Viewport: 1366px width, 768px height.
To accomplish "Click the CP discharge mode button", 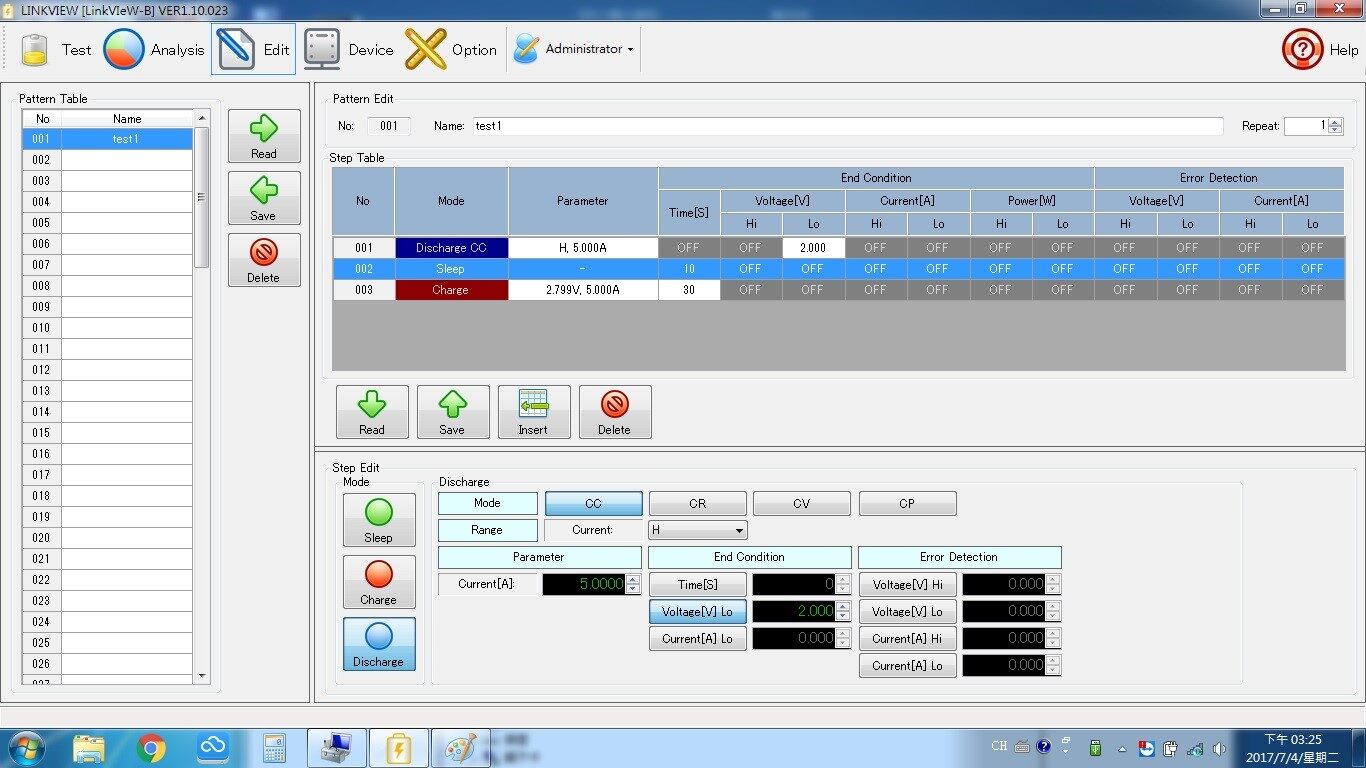I will [x=906, y=503].
